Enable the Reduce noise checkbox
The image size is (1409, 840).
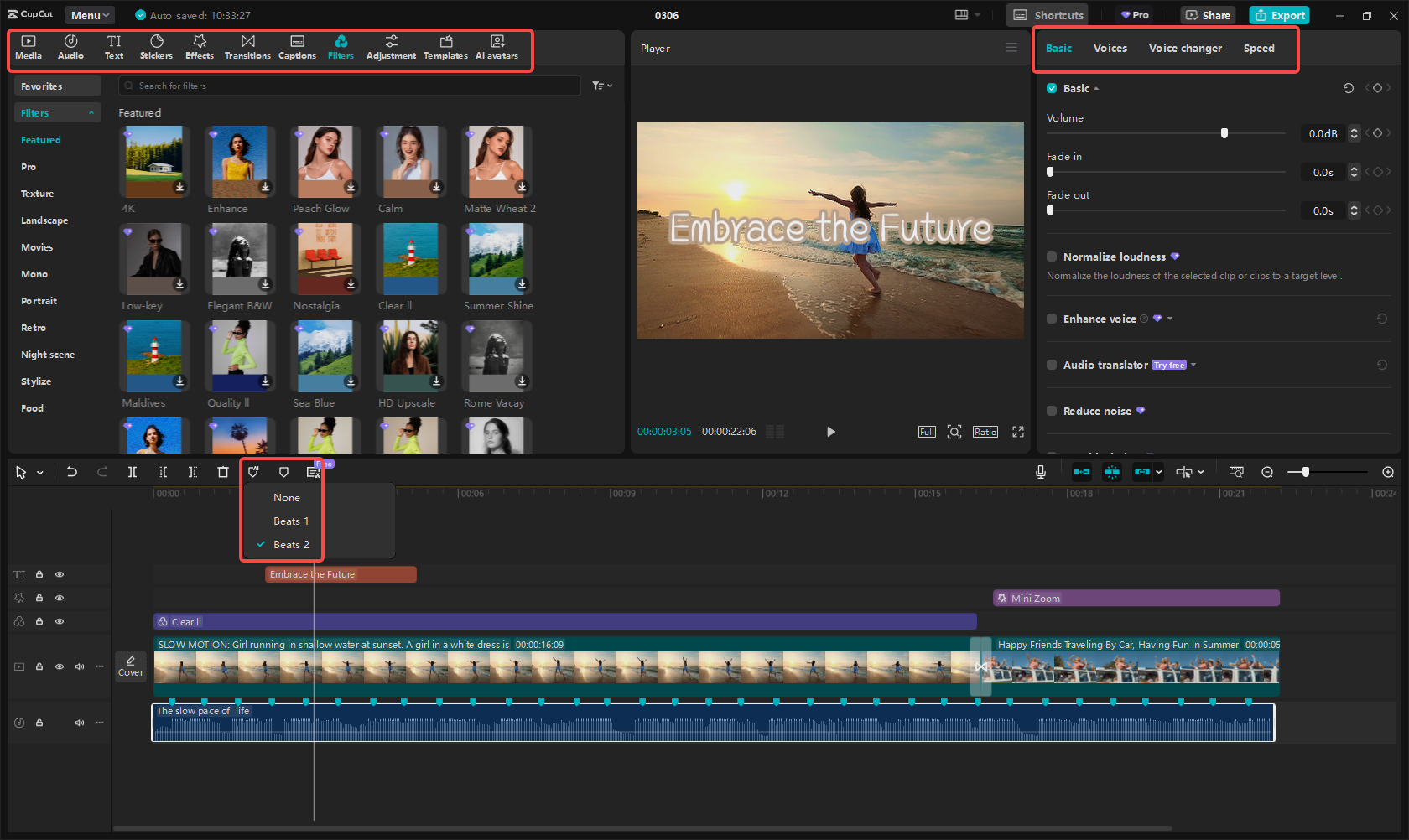1052,411
